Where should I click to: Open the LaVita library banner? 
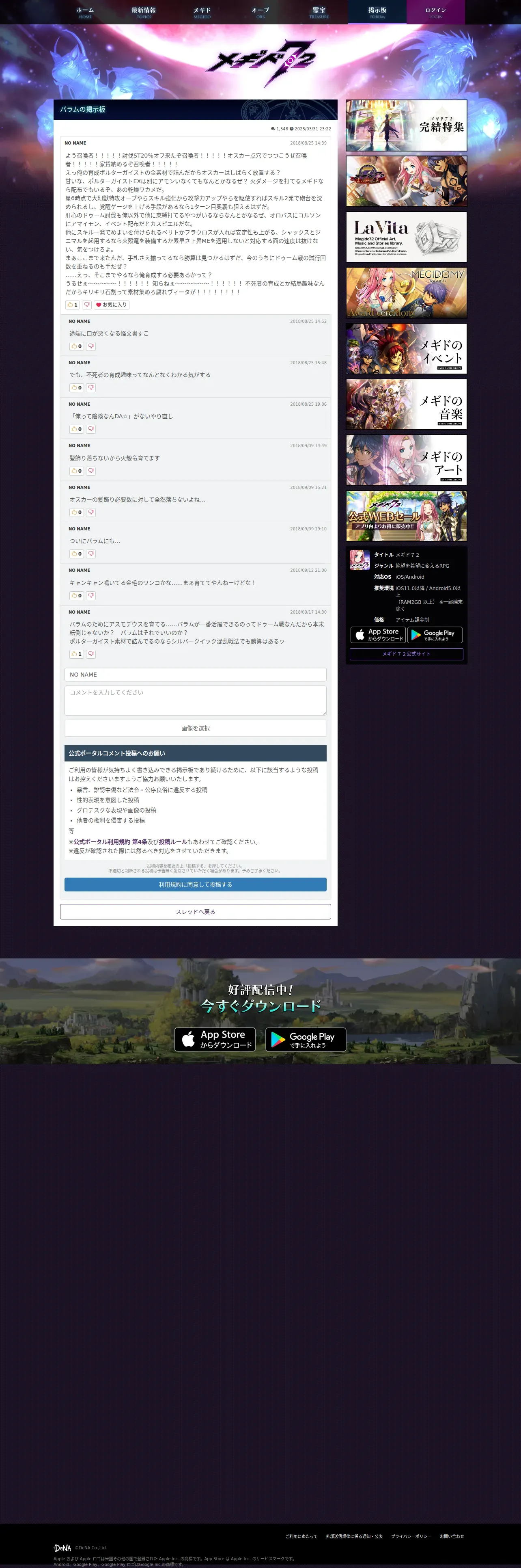click(406, 238)
